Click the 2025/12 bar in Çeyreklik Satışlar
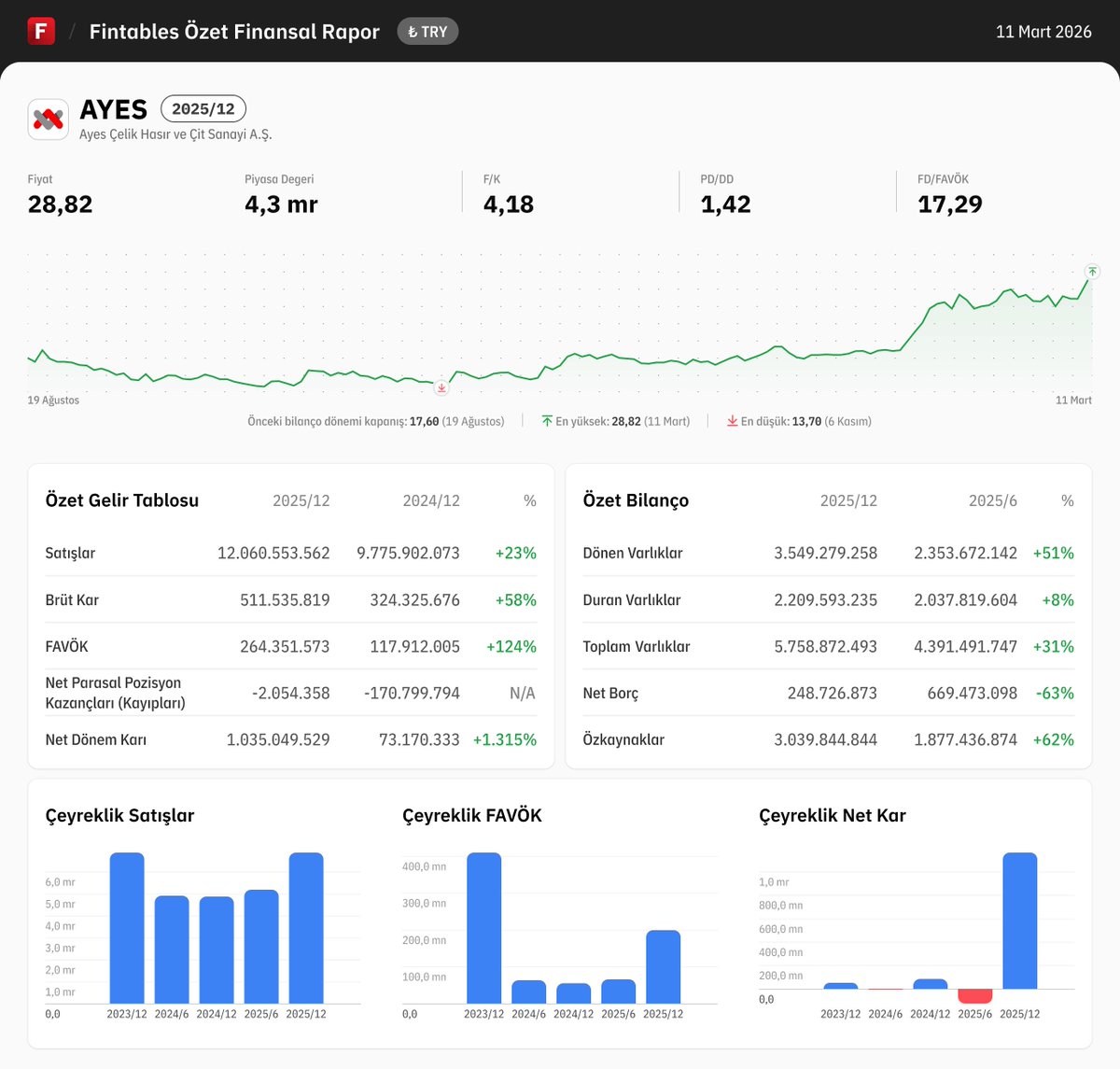The height and width of the screenshot is (1069, 1120). [307, 929]
